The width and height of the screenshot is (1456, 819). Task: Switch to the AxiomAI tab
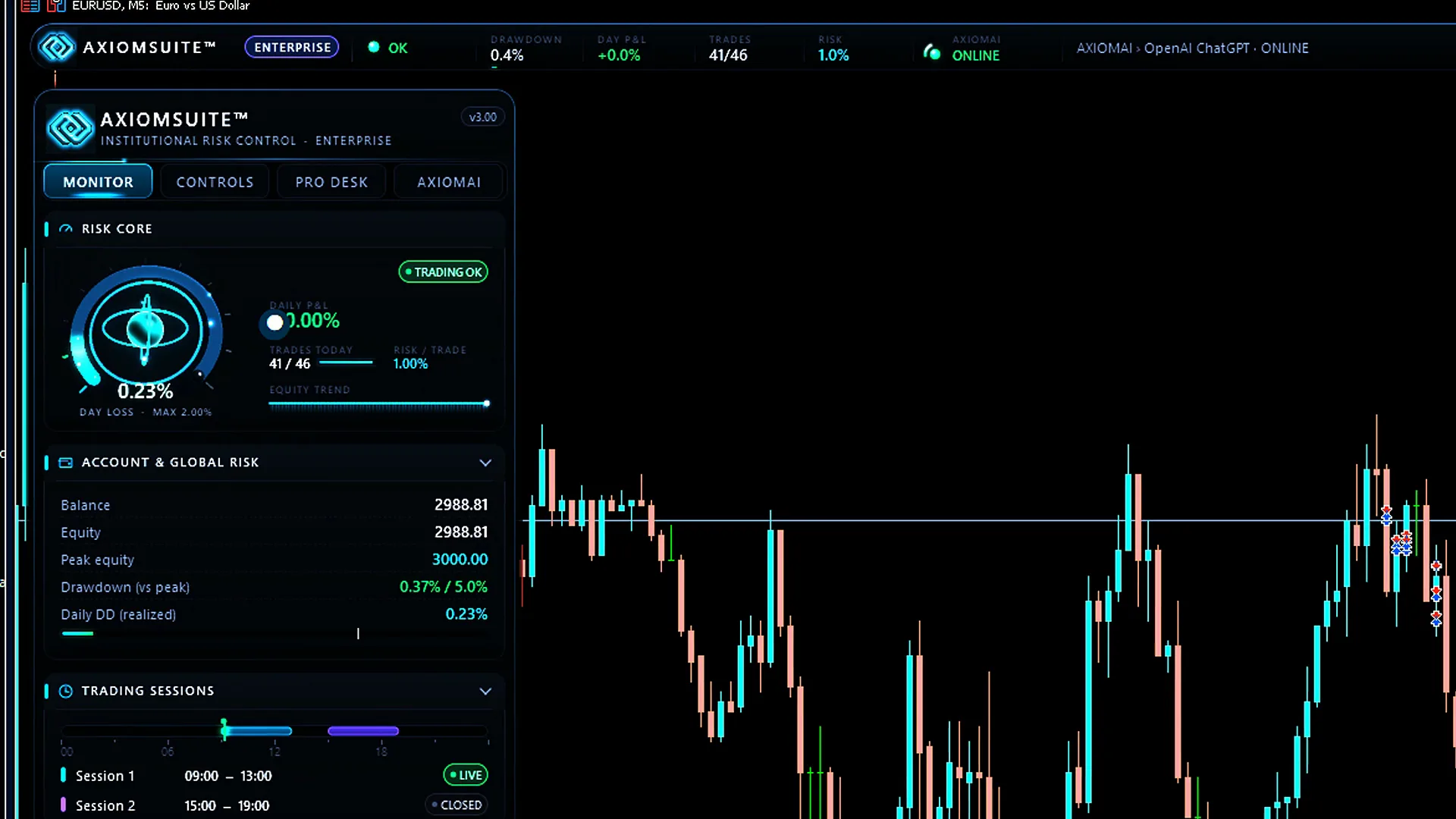pyautogui.click(x=449, y=182)
